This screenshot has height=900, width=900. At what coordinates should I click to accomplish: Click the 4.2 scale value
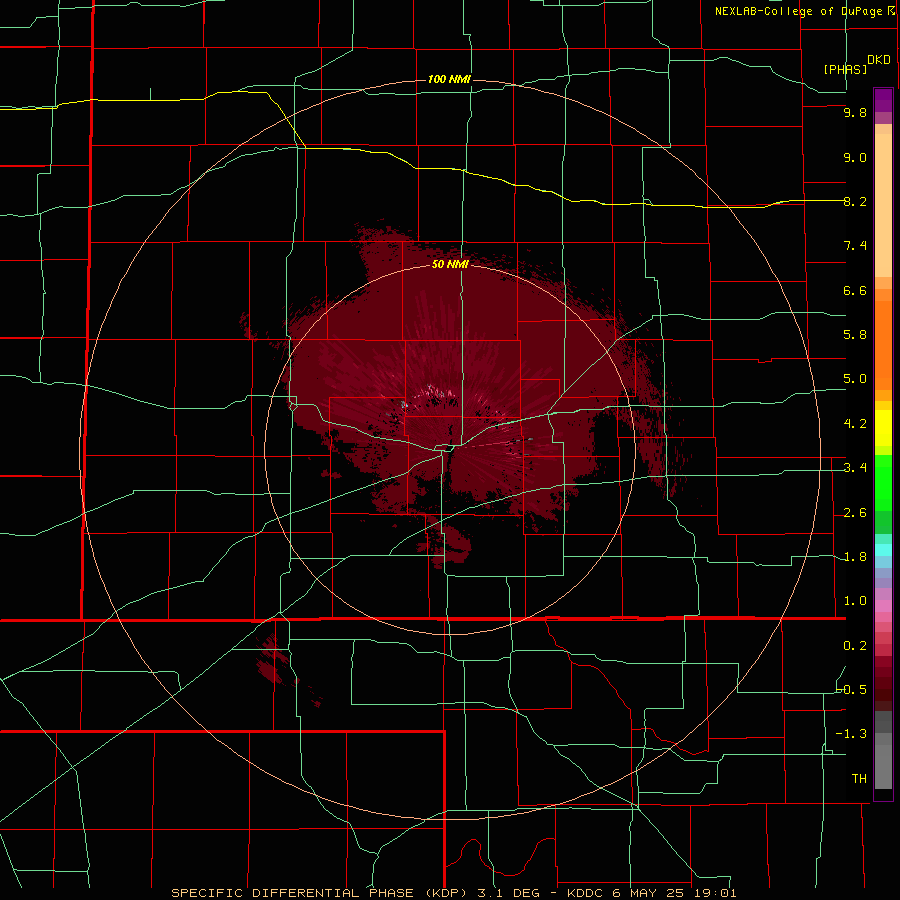[x=855, y=423]
